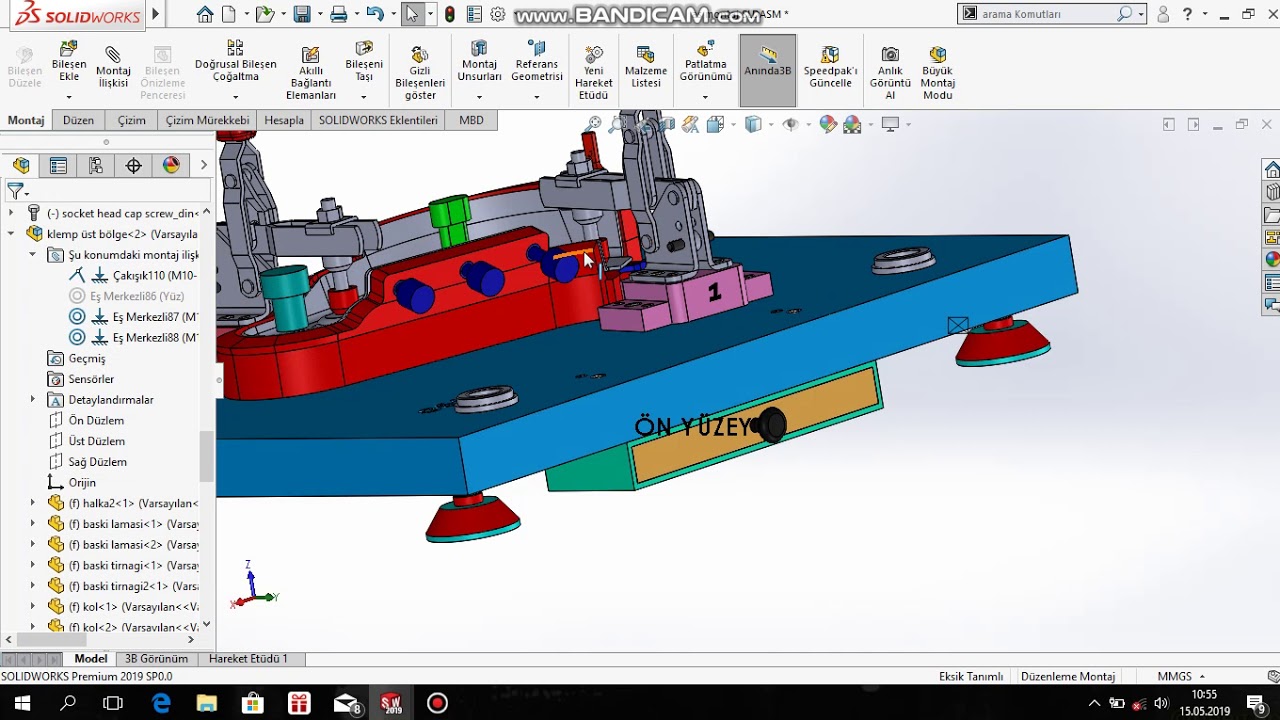1280x720 pixels.
Task: Create a new document with the New icon
Action: 229,14
